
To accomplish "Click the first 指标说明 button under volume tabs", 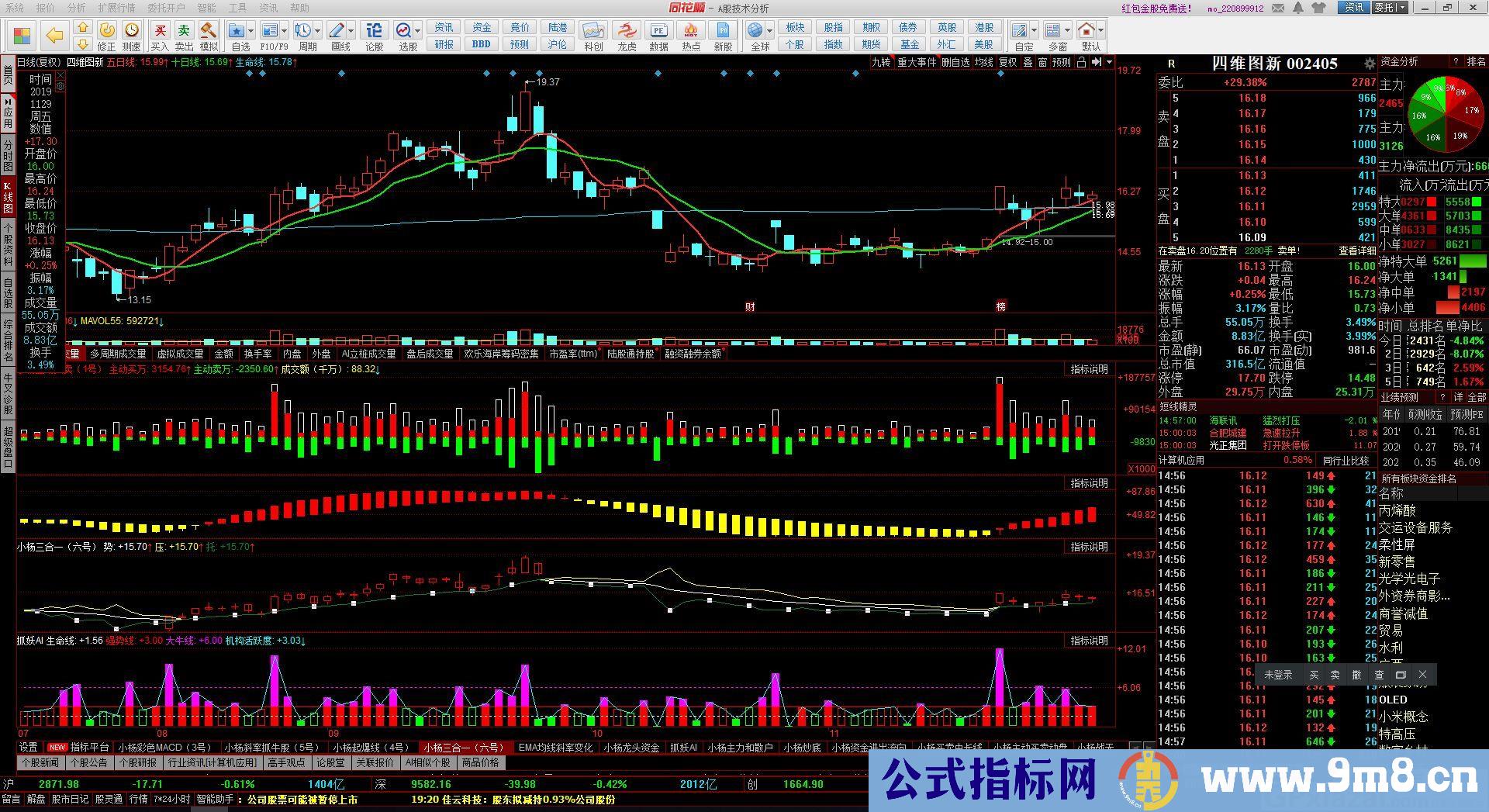I will click(1089, 369).
